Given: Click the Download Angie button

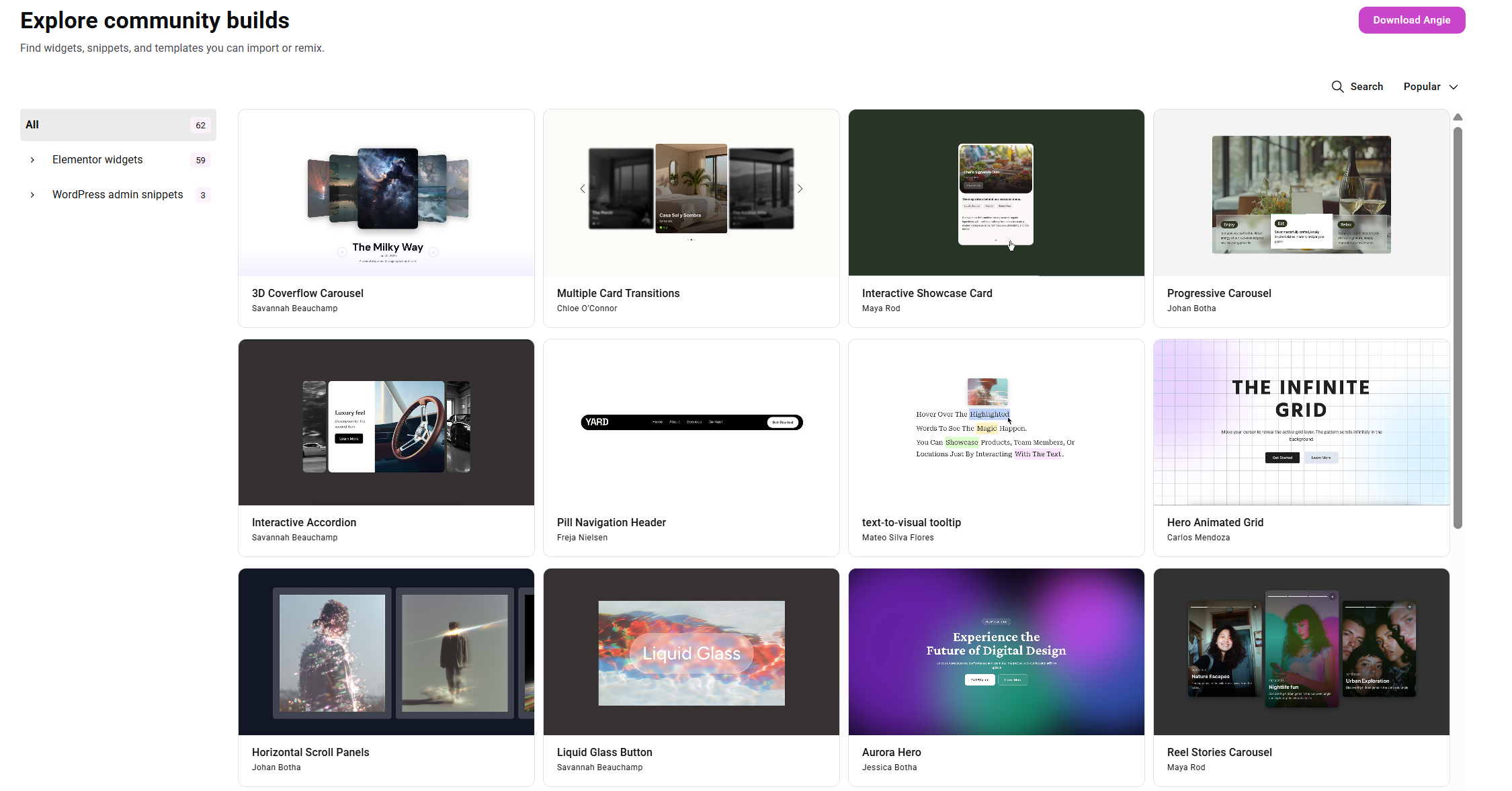Looking at the screenshot, I should click(x=1411, y=20).
